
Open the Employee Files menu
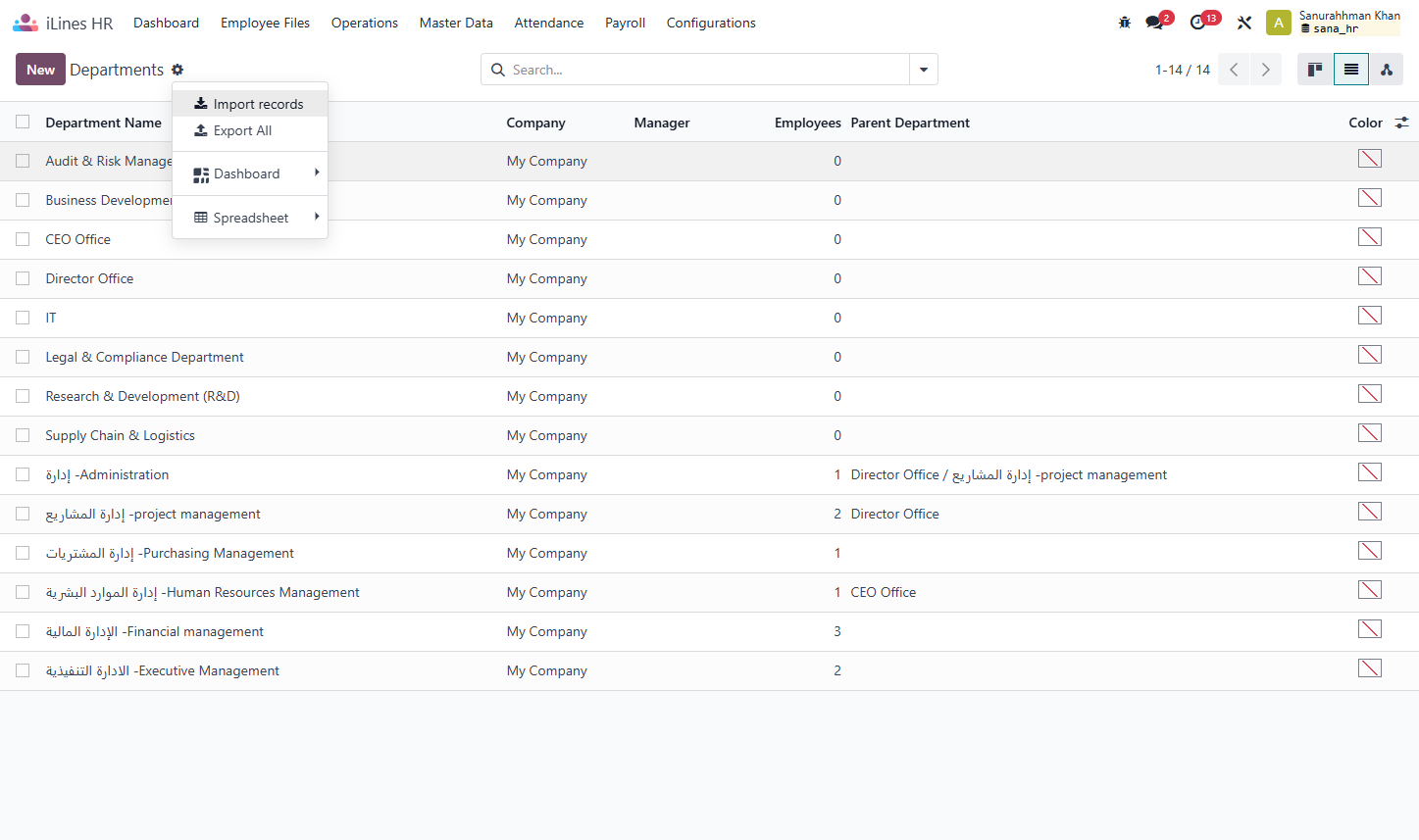[x=265, y=23]
